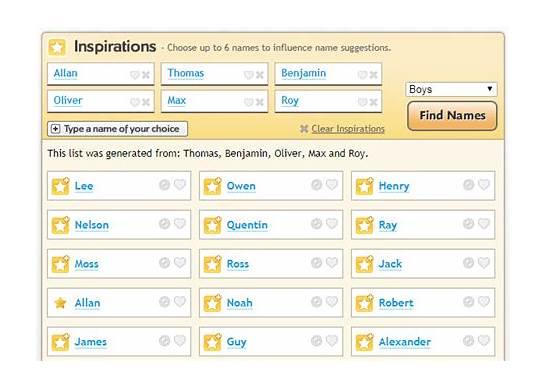Click the star icon next to Guy
This screenshot has width=546, height=387.
(212, 342)
